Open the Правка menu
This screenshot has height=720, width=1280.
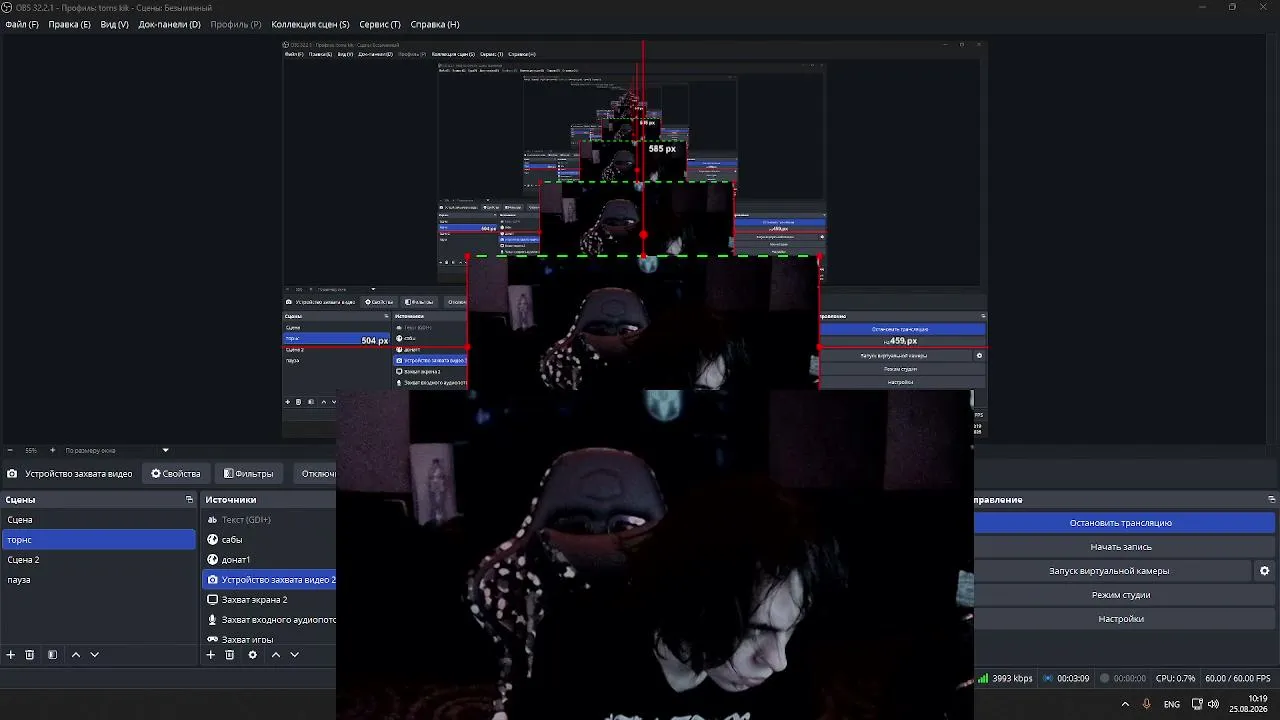point(69,24)
